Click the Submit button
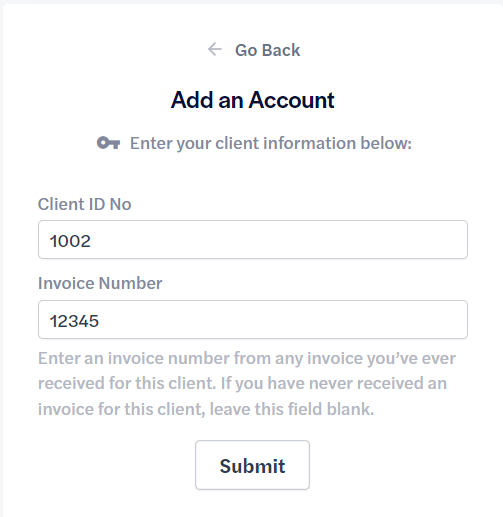Viewport: 503px width, 517px height. click(252, 465)
